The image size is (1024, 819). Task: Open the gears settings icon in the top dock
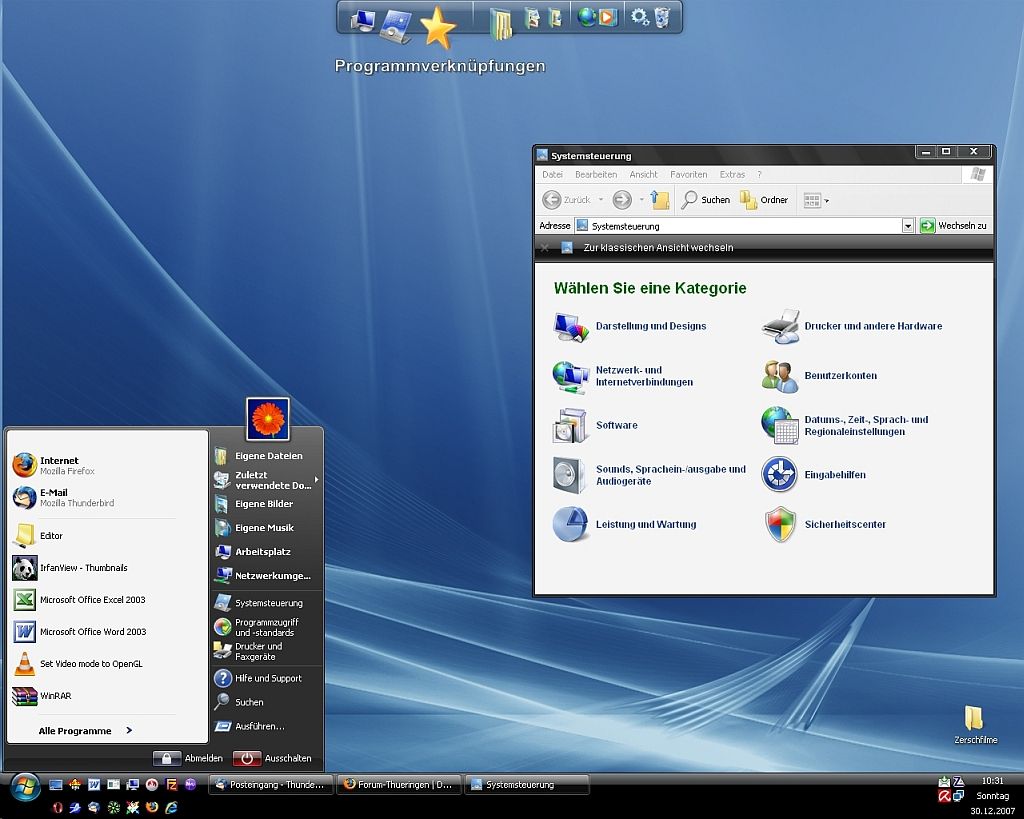click(x=639, y=18)
